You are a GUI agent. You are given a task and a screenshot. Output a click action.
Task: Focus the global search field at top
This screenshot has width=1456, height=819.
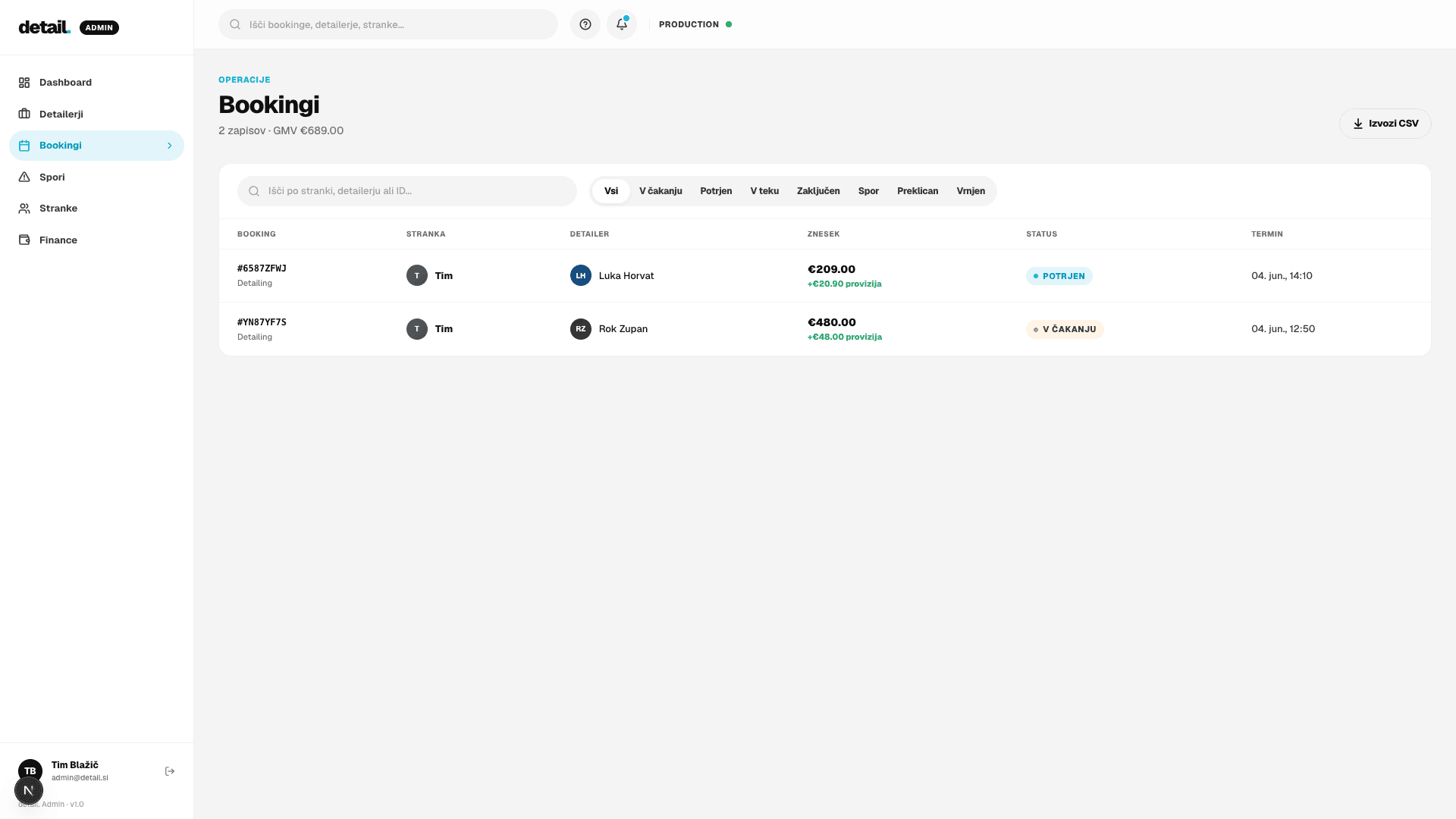pos(388,24)
